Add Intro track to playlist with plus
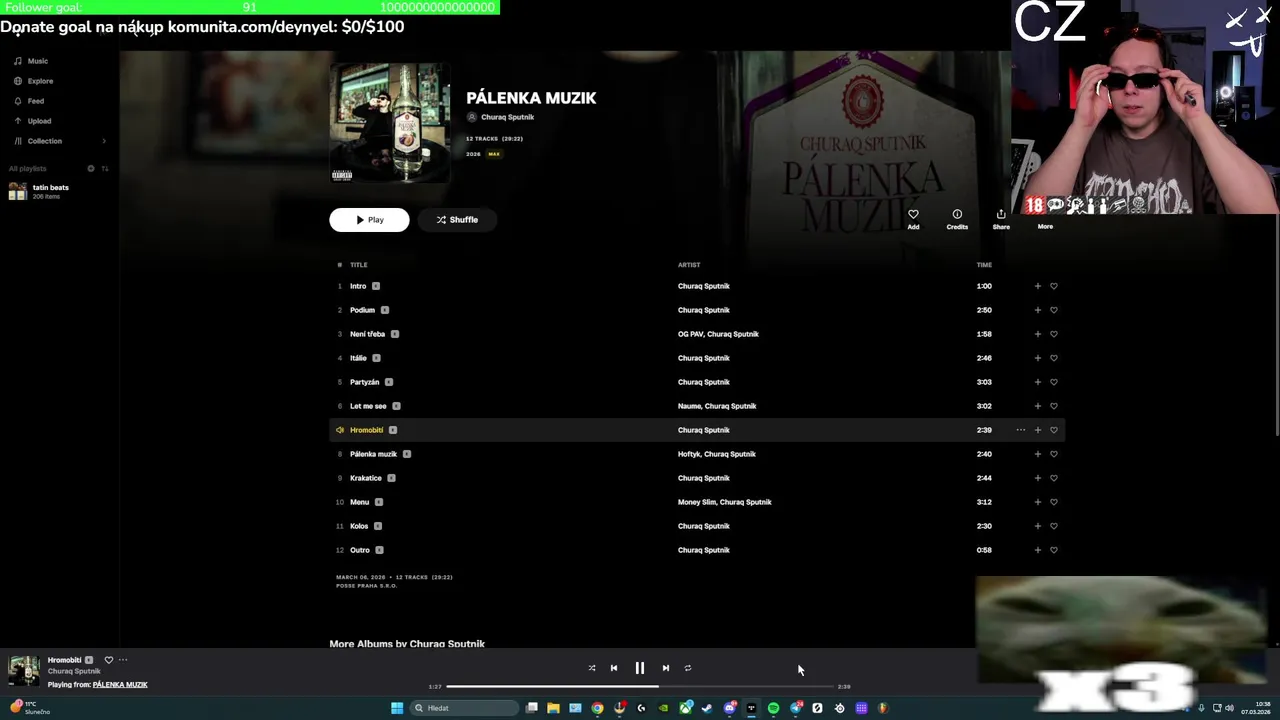This screenshot has width=1280, height=720. tap(1037, 286)
